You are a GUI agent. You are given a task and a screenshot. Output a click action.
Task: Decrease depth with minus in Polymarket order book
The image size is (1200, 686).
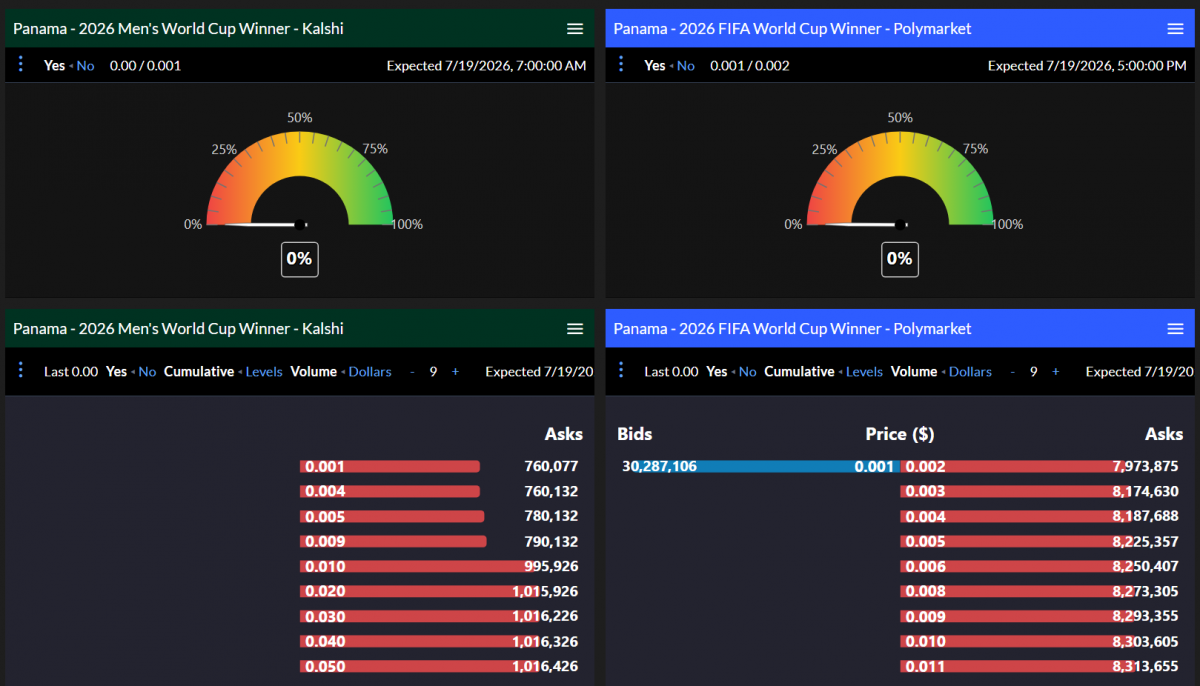tap(1012, 372)
